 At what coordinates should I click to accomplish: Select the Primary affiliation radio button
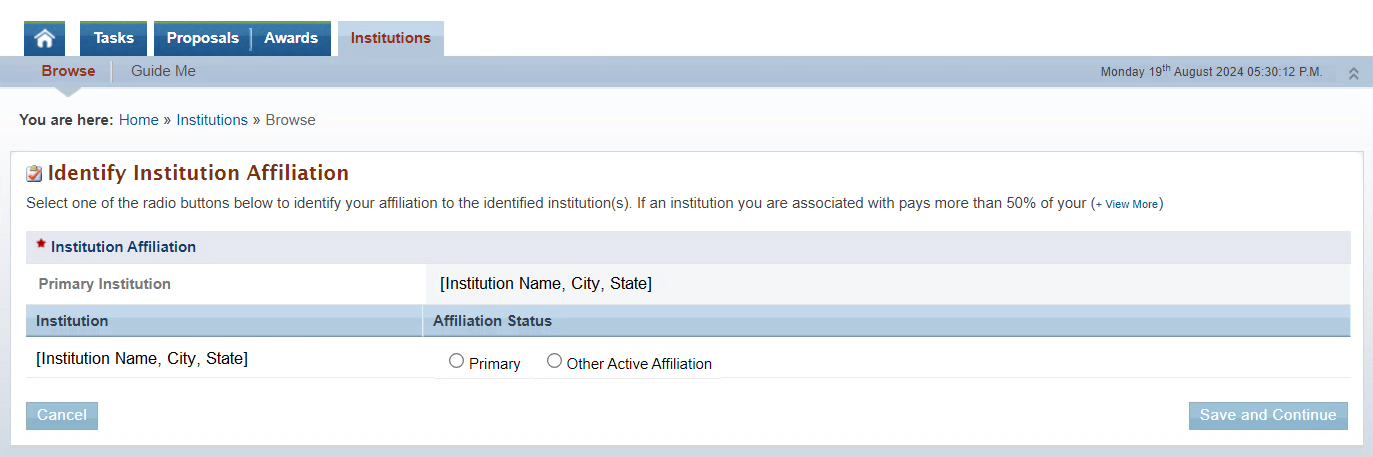456,361
